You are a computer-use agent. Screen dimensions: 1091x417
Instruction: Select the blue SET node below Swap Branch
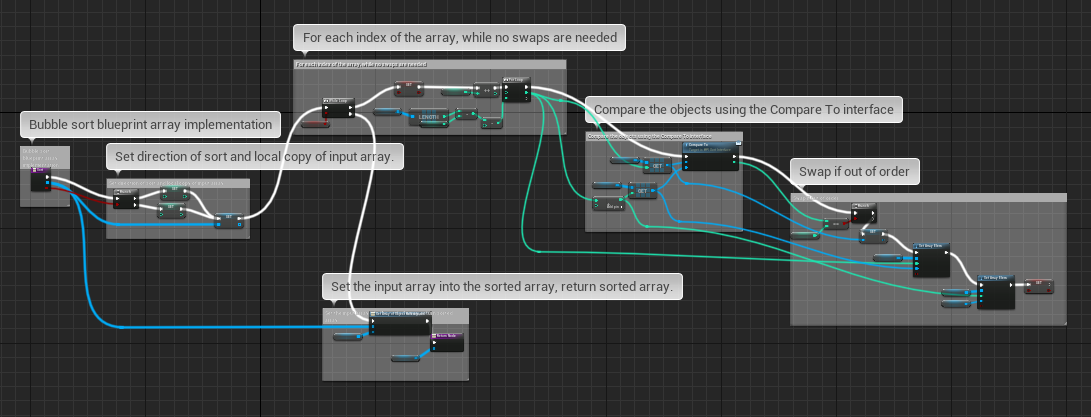coord(873,236)
